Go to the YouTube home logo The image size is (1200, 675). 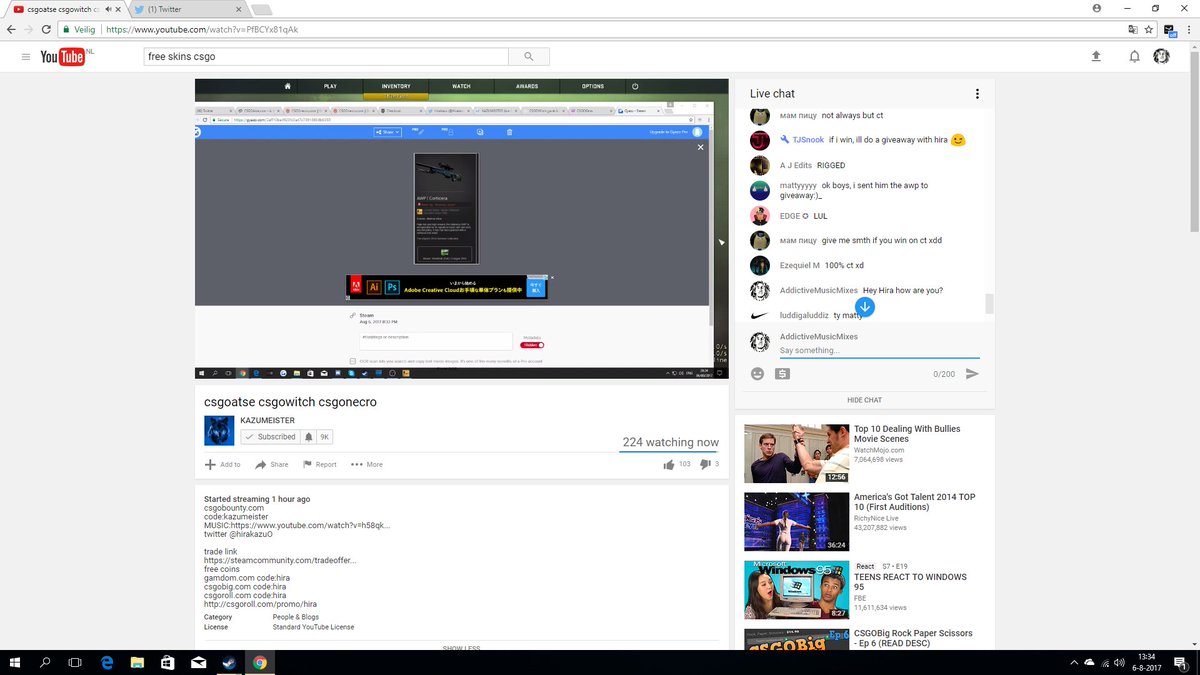click(62, 57)
